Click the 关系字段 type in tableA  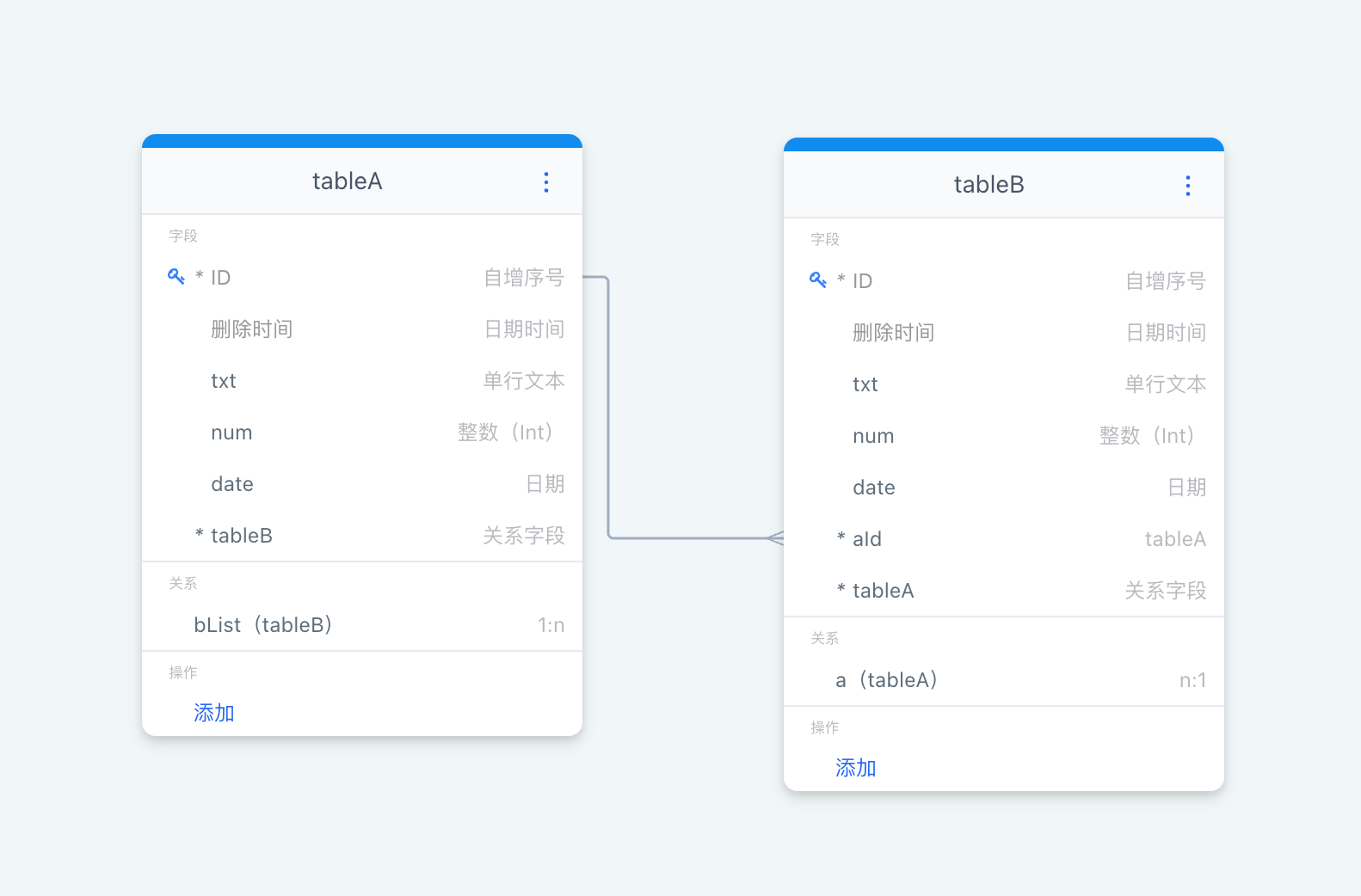(524, 536)
